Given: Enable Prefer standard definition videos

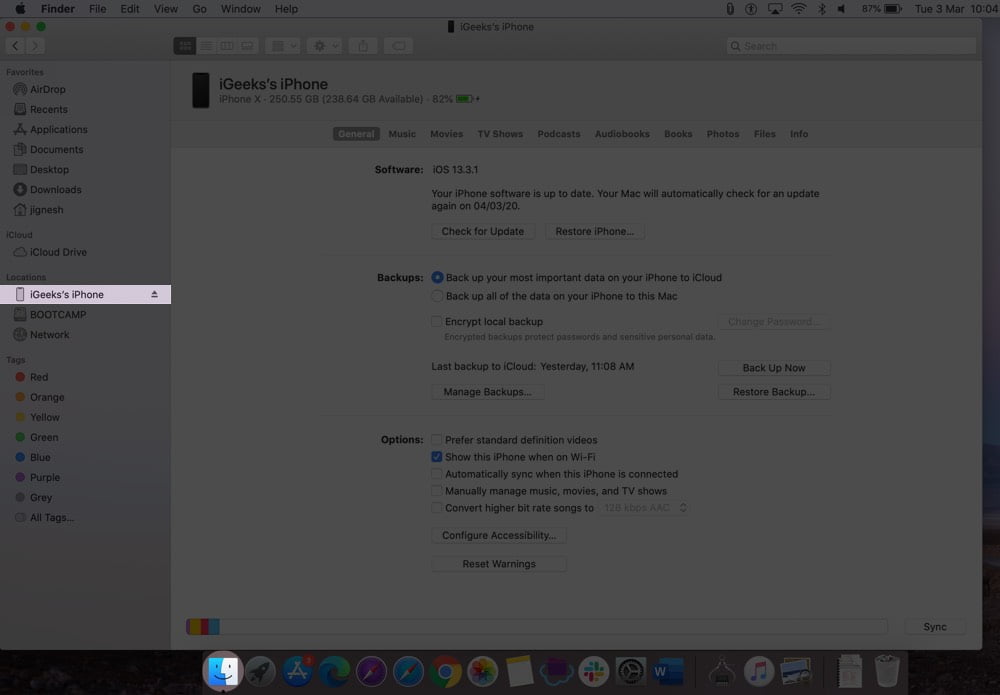Looking at the screenshot, I should 436,439.
